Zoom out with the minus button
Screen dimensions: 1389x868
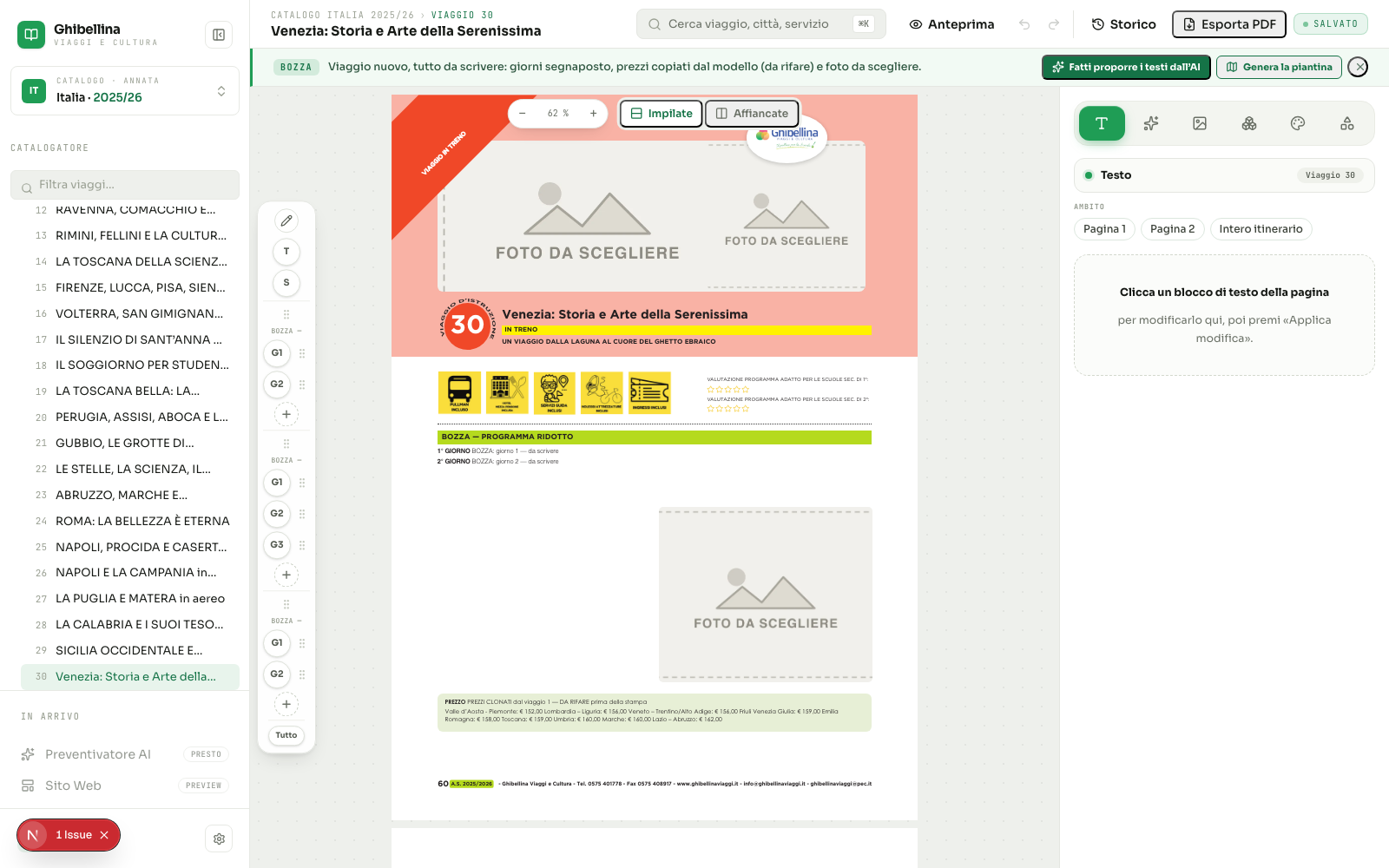[522, 114]
